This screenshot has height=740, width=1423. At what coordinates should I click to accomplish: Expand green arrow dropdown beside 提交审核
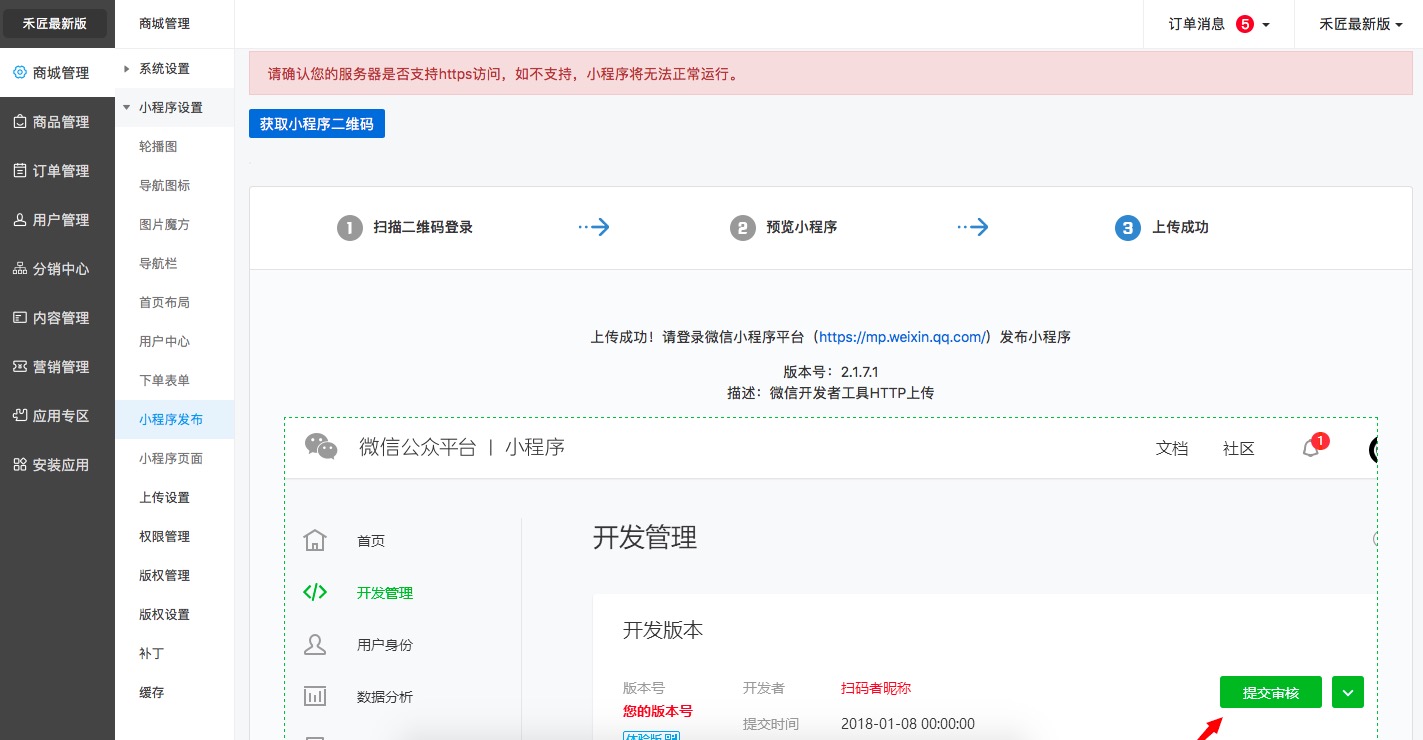1348,692
